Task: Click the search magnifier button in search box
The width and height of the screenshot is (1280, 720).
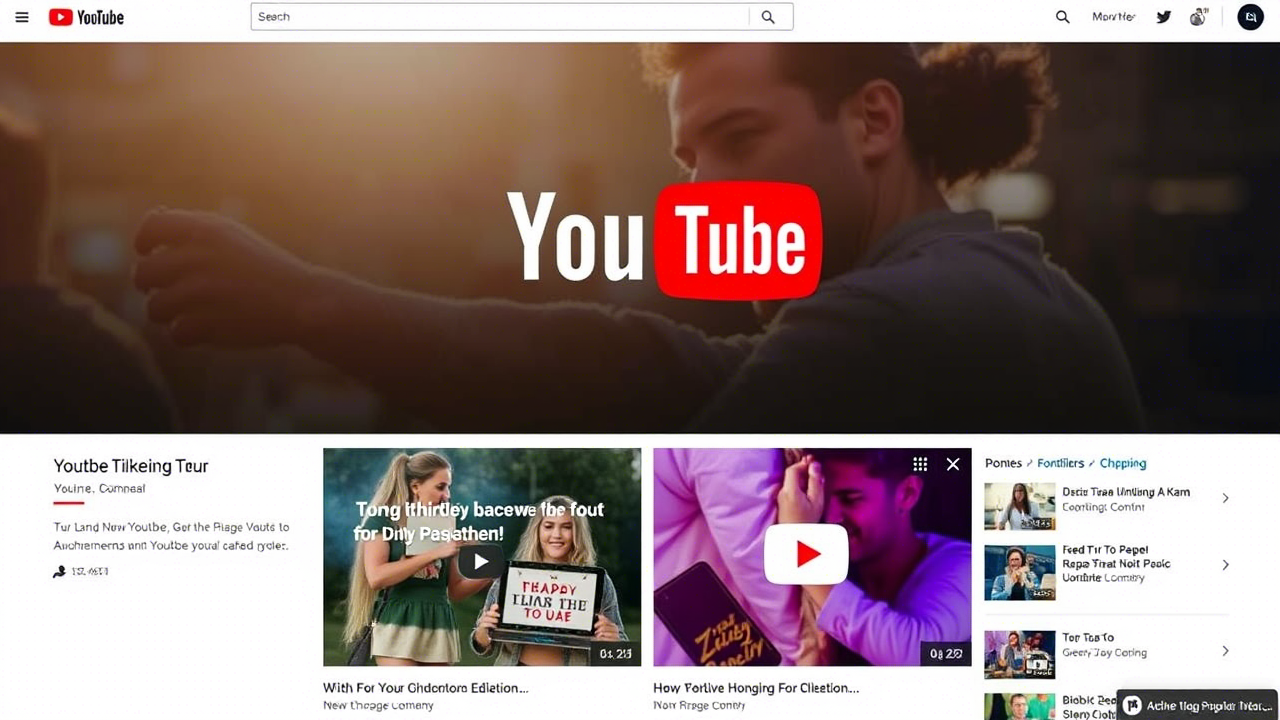Action: point(769,17)
